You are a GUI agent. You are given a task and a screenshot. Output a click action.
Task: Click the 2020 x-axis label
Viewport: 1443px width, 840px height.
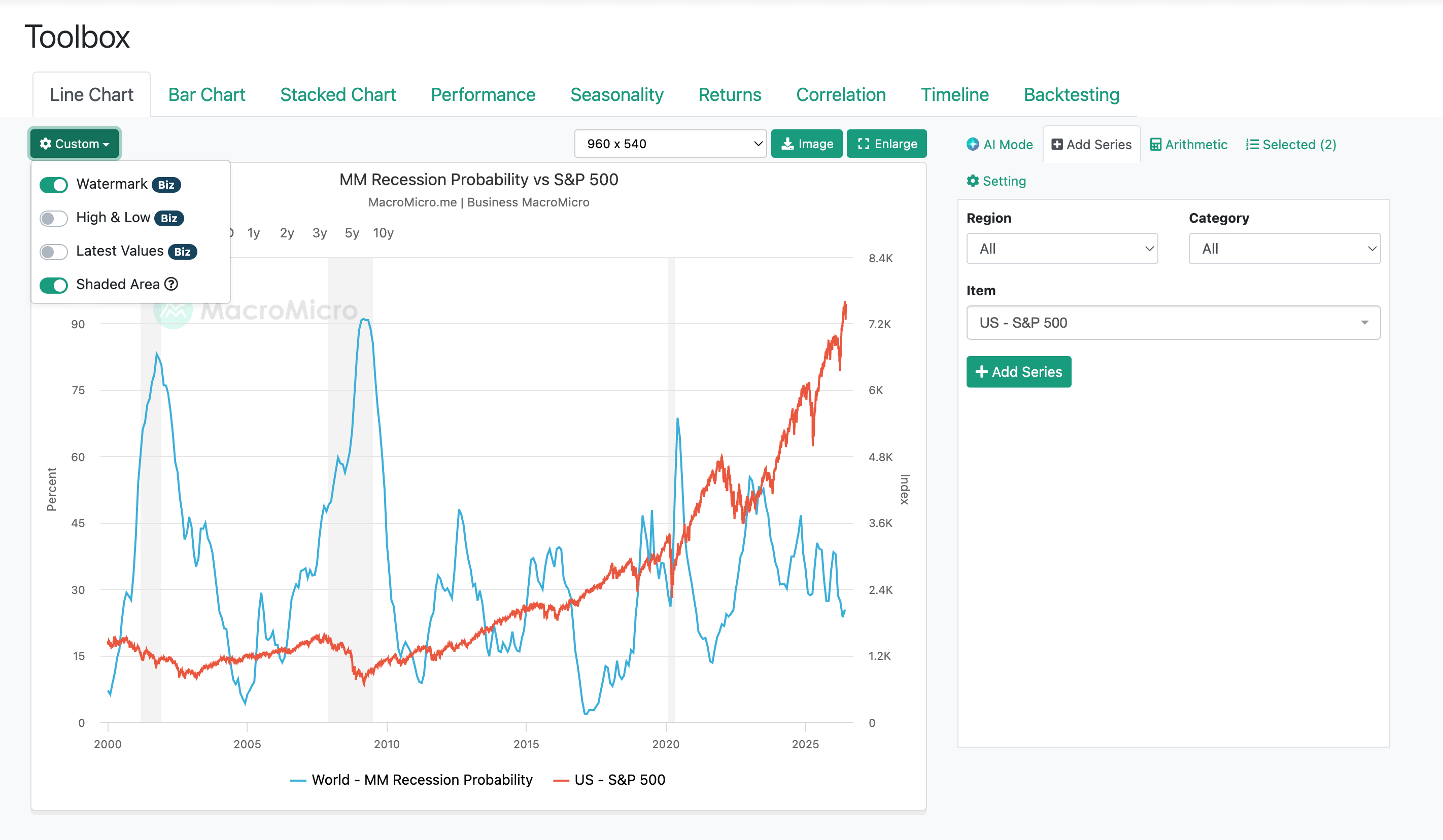tap(666, 744)
